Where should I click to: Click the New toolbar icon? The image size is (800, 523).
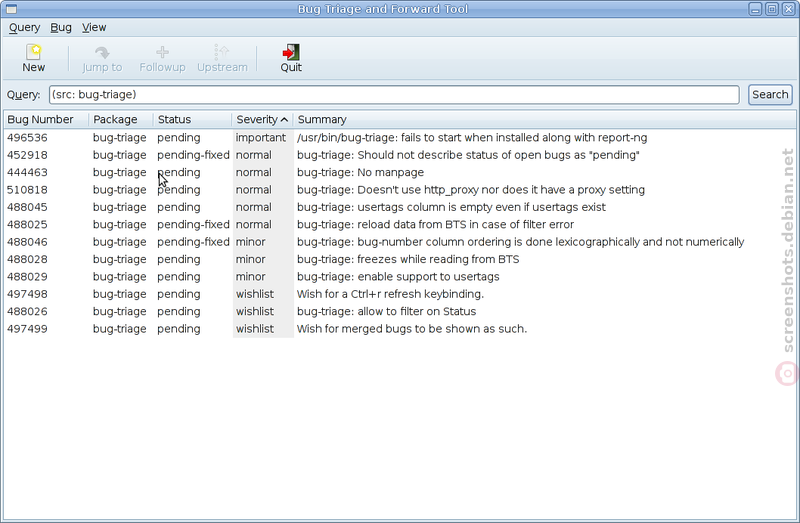pyautogui.click(x=34, y=58)
